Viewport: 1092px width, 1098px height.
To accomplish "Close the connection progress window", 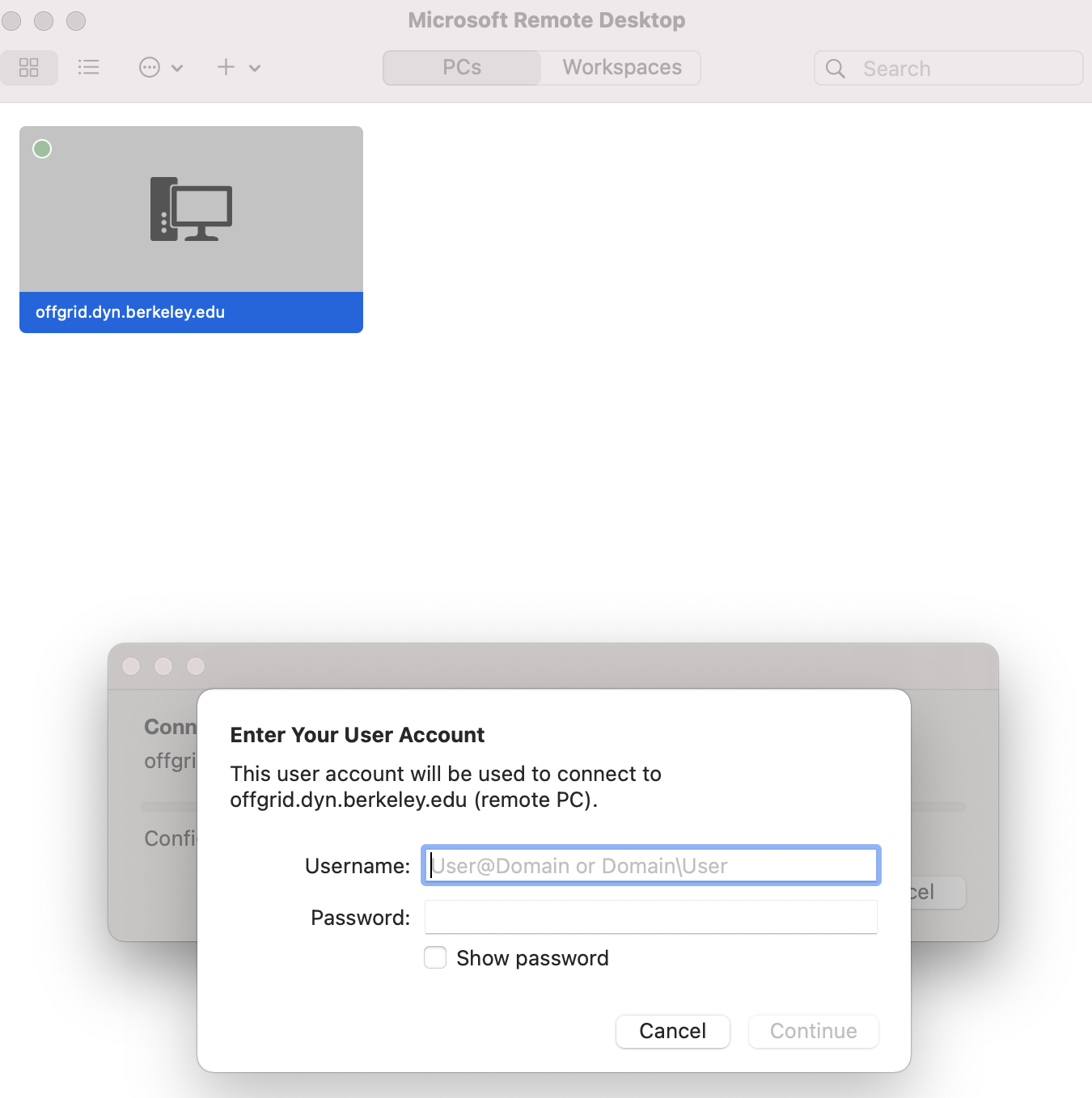I will tap(131, 666).
